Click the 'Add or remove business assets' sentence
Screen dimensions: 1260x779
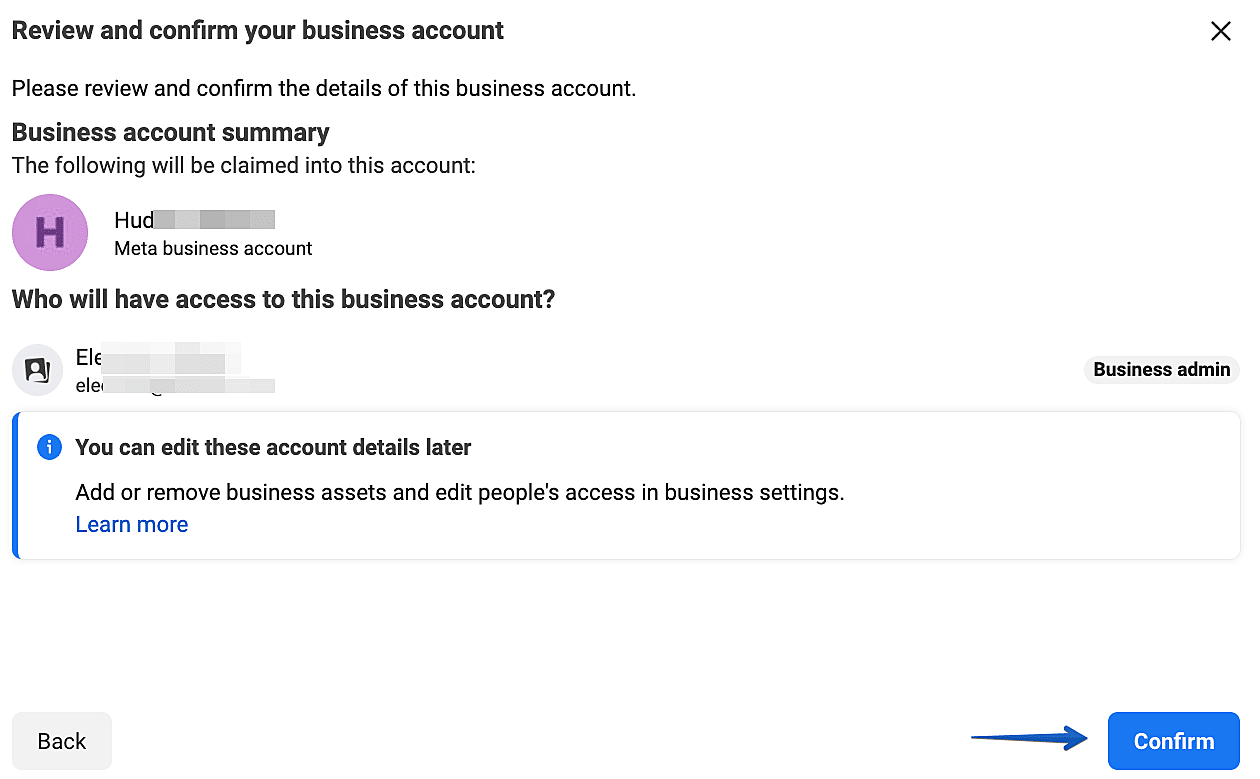(460, 492)
